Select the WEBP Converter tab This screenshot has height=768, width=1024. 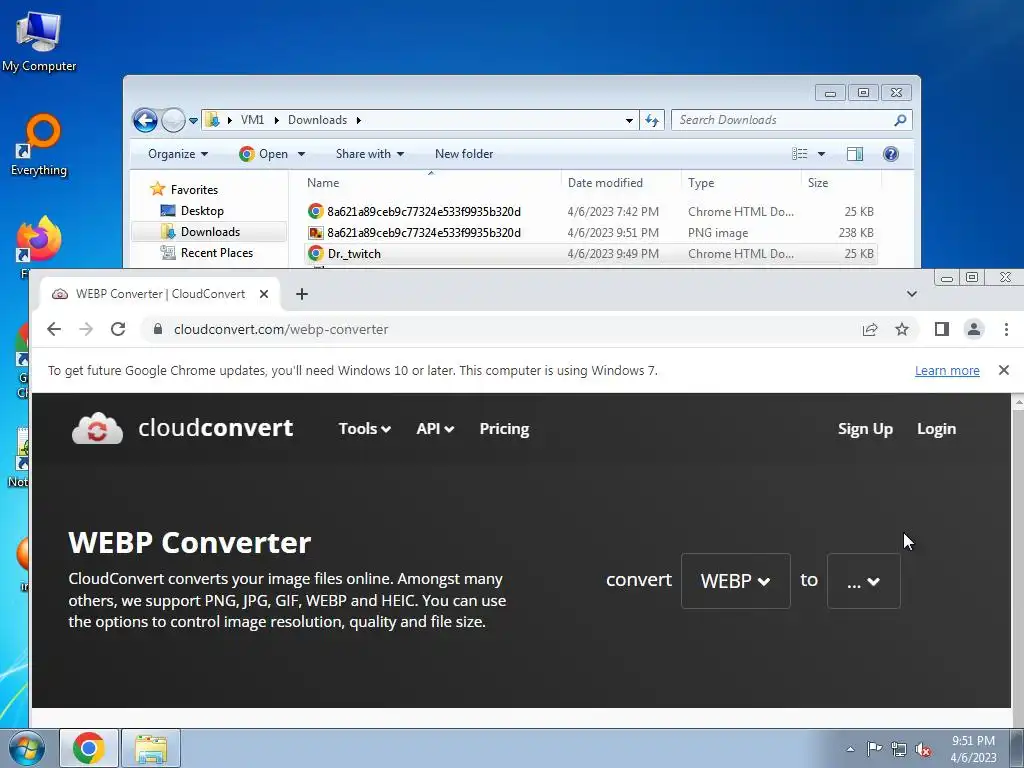pyautogui.click(x=160, y=294)
